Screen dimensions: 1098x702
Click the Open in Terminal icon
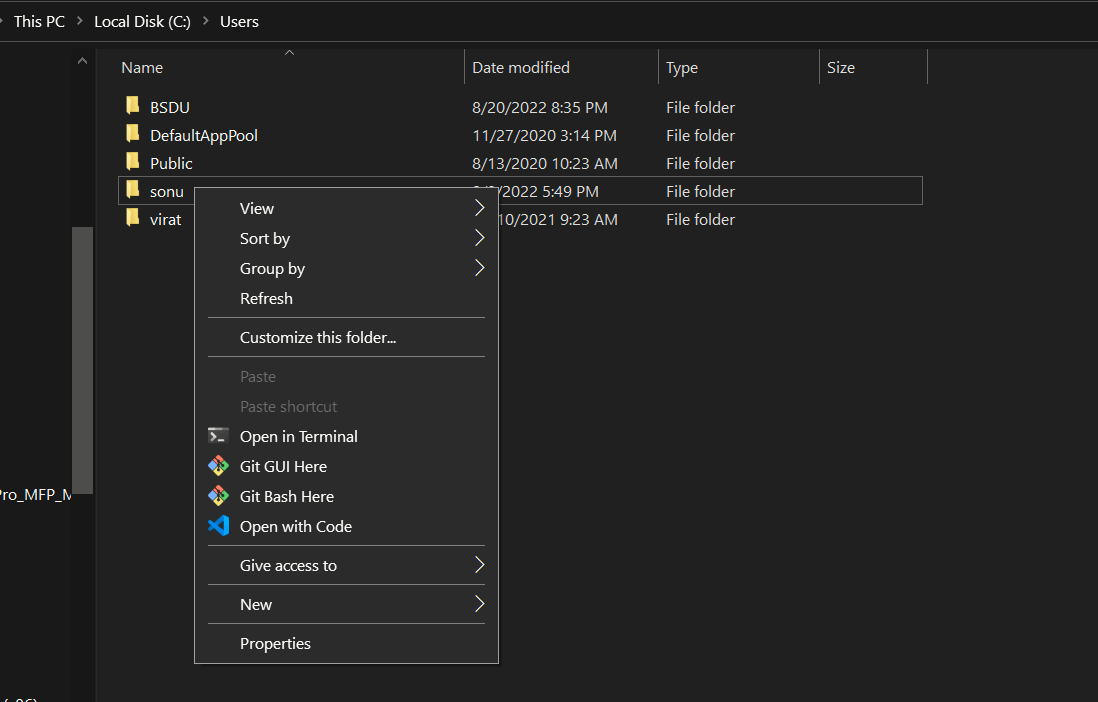pos(218,436)
